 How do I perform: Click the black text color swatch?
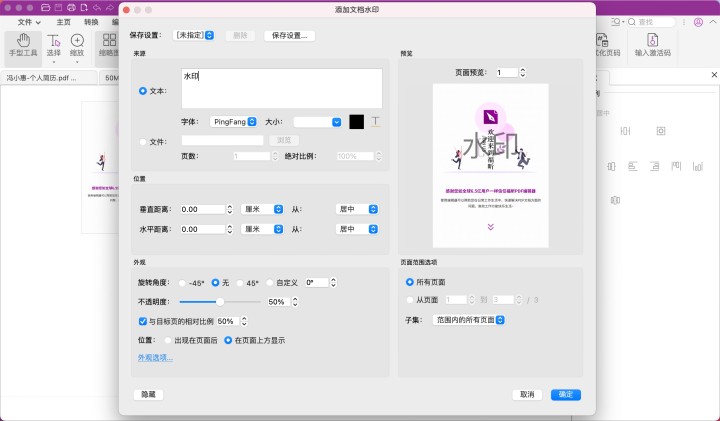click(x=356, y=121)
